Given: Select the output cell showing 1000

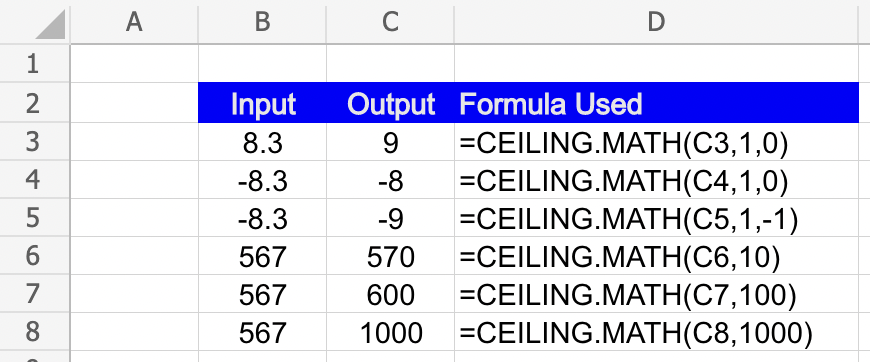Looking at the screenshot, I should [390, 331].
